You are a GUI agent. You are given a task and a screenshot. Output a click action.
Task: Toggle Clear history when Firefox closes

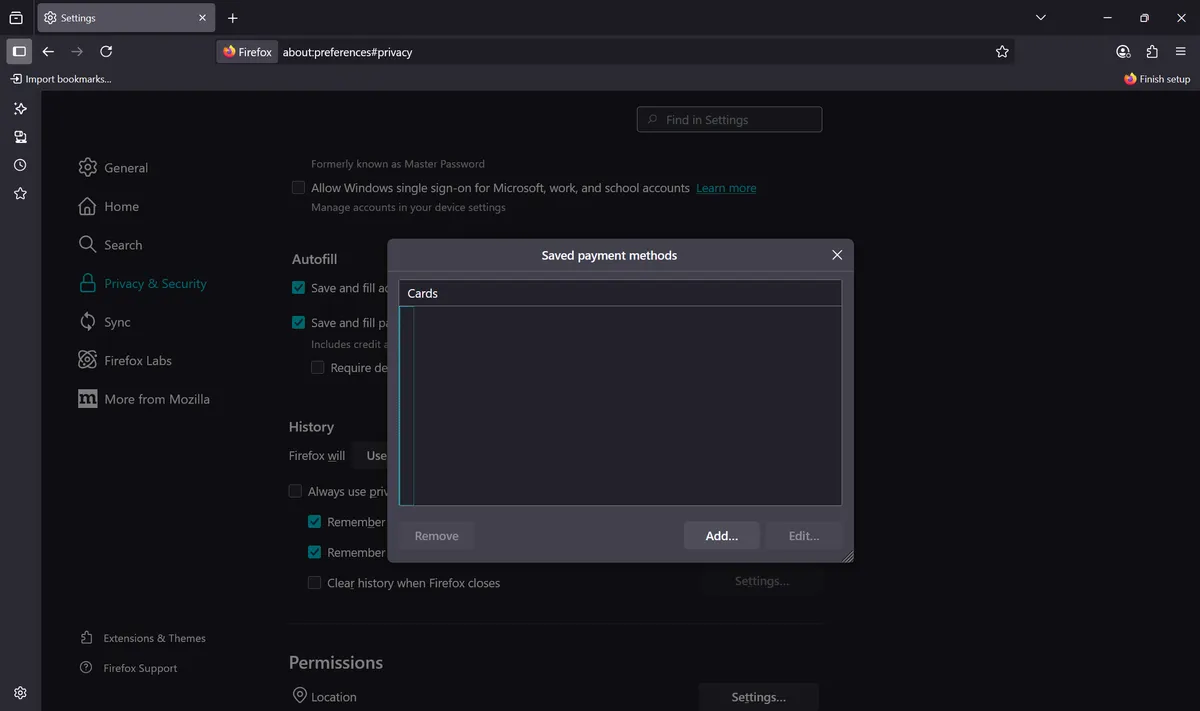point(314,583)
